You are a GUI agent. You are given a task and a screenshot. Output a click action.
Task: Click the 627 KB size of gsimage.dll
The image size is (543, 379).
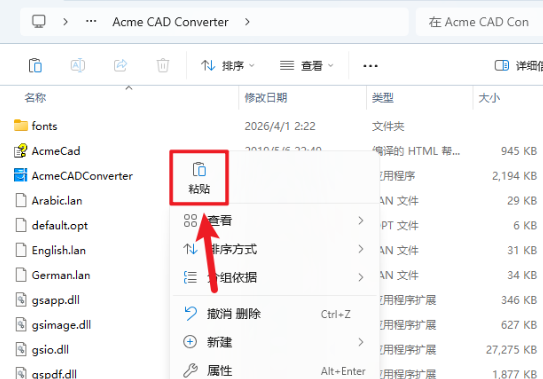pos(519,325)
